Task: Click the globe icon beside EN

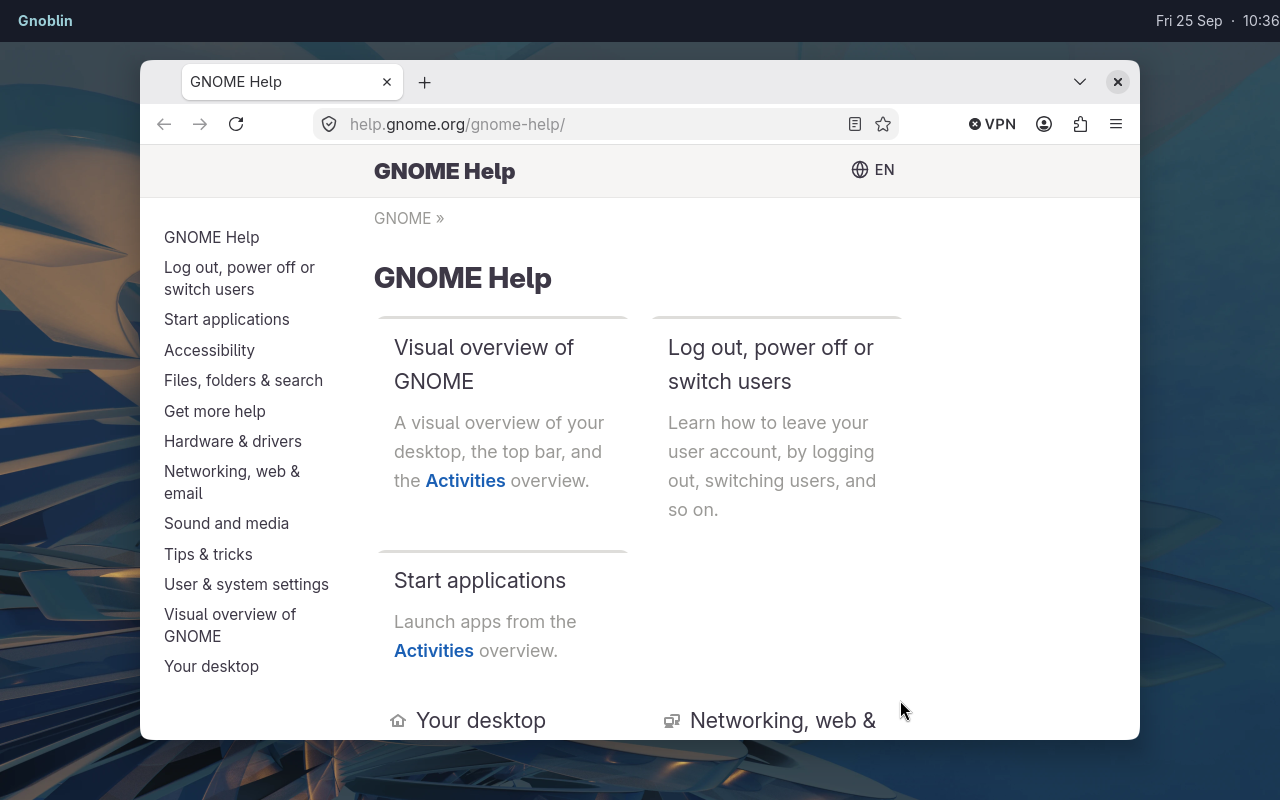Action: [x=860, y=170]
